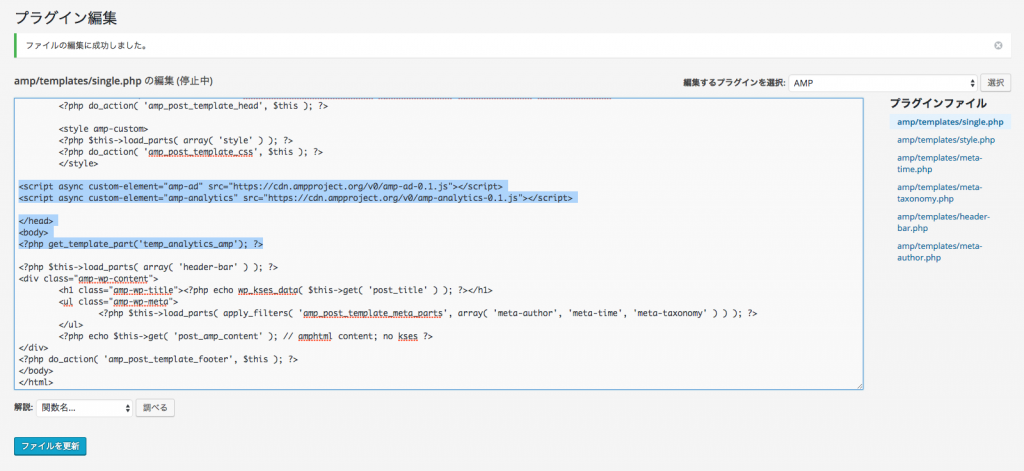1024x471 pixels.
Task: Click the get_template_part('temp_analytics_amp') line
Action: click(141, 244)
